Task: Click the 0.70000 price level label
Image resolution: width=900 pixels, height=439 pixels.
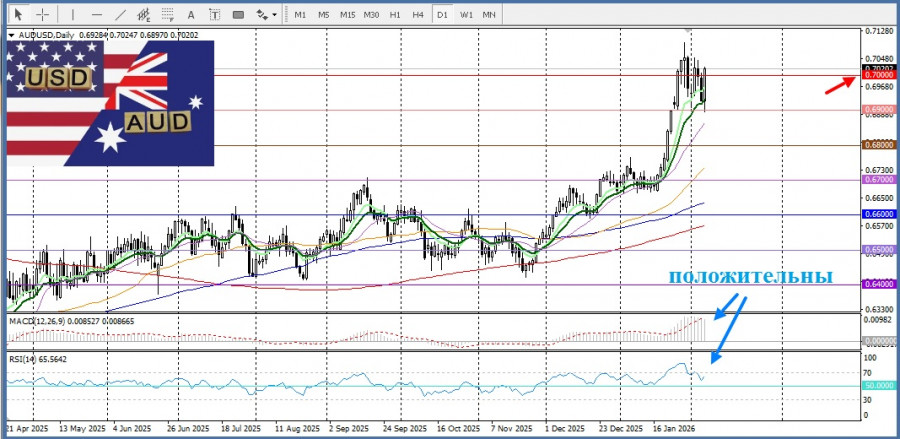Action: click(877, 75)
